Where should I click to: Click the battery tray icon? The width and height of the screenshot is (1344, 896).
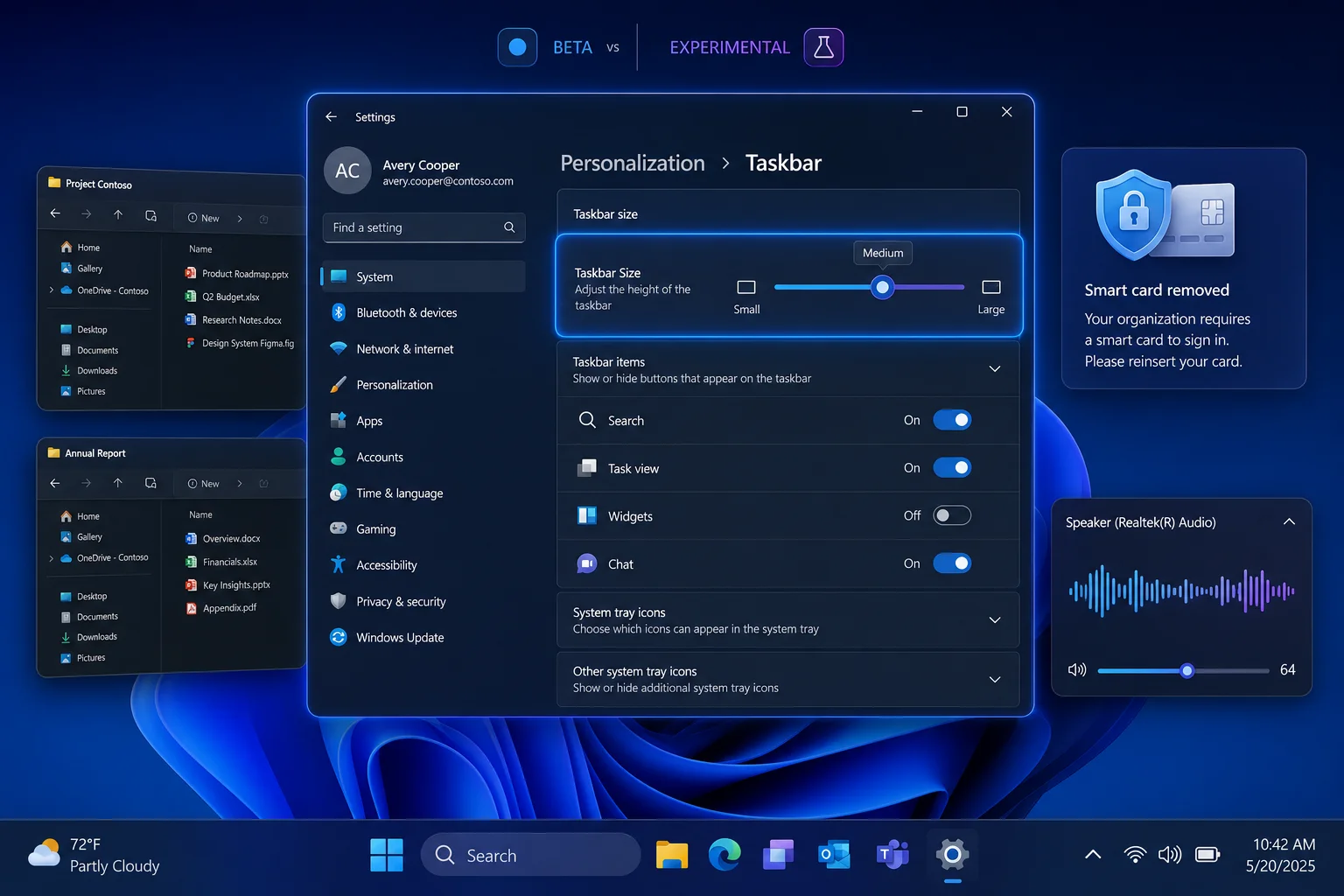[1207, 854]
